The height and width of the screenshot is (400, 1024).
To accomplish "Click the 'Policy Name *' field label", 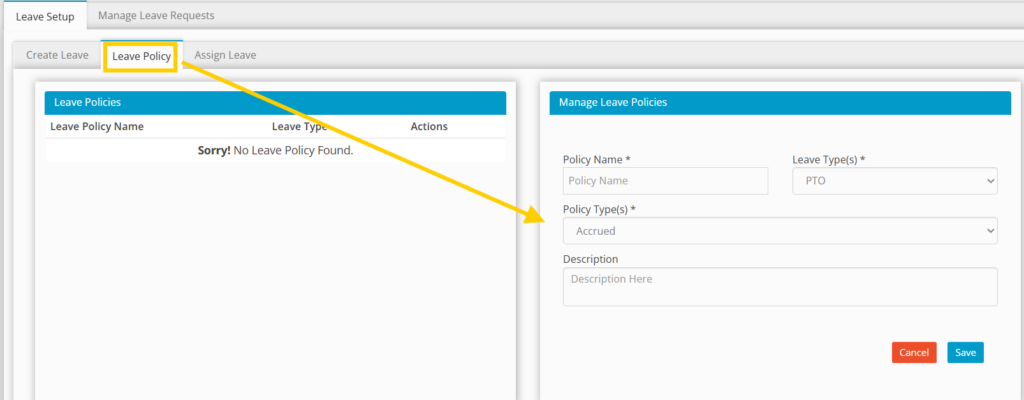I will 597,160.
